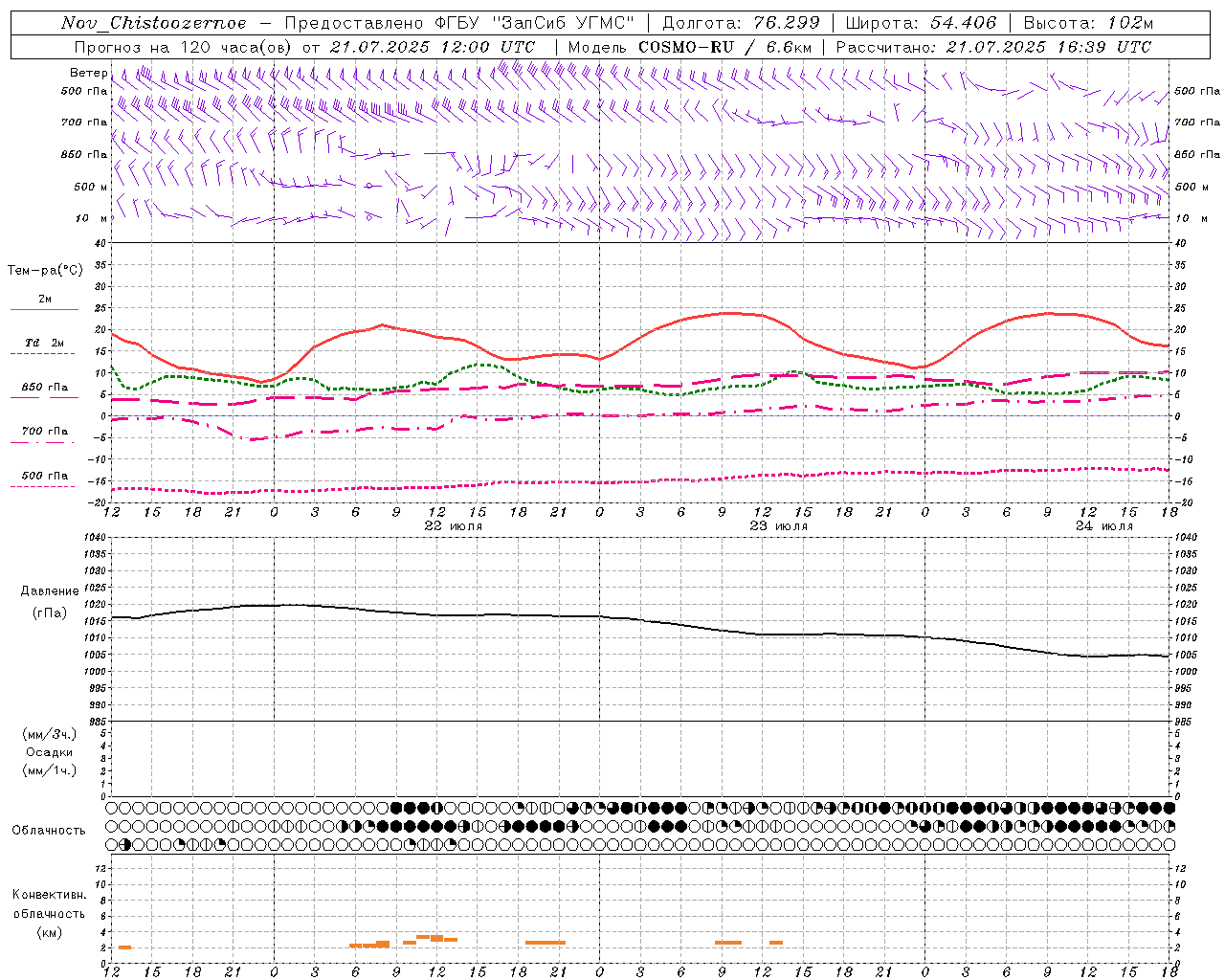
Task: Click the 24 июля date label
Action: (1104, 526)
